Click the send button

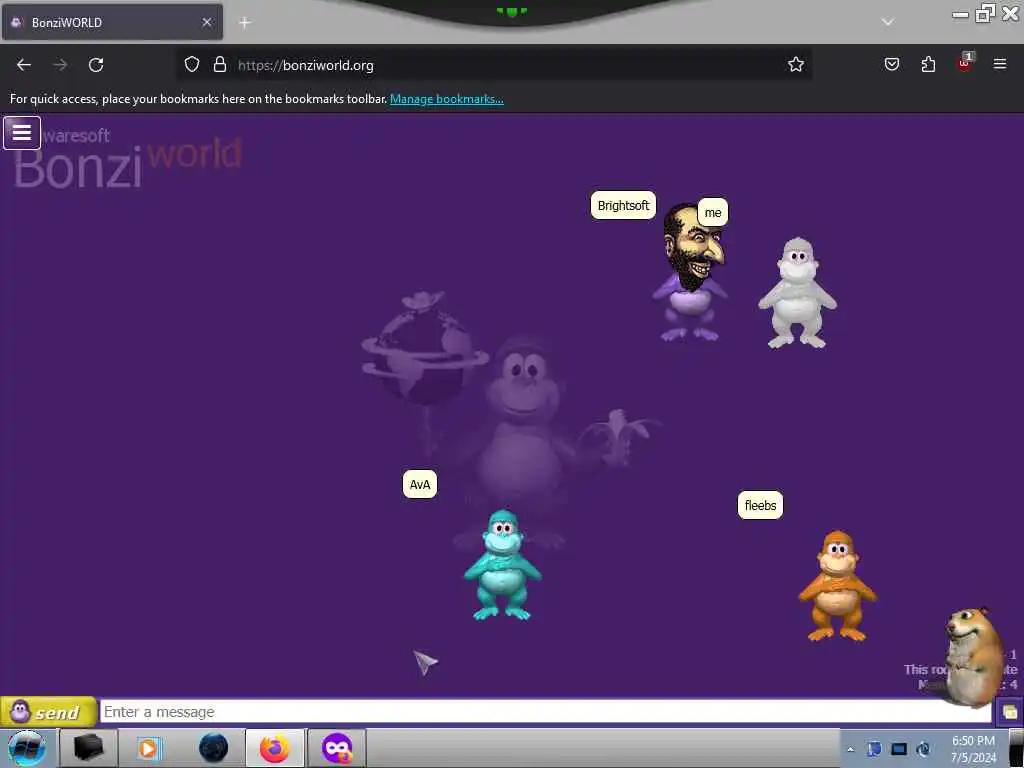click(x=48, y=712)
